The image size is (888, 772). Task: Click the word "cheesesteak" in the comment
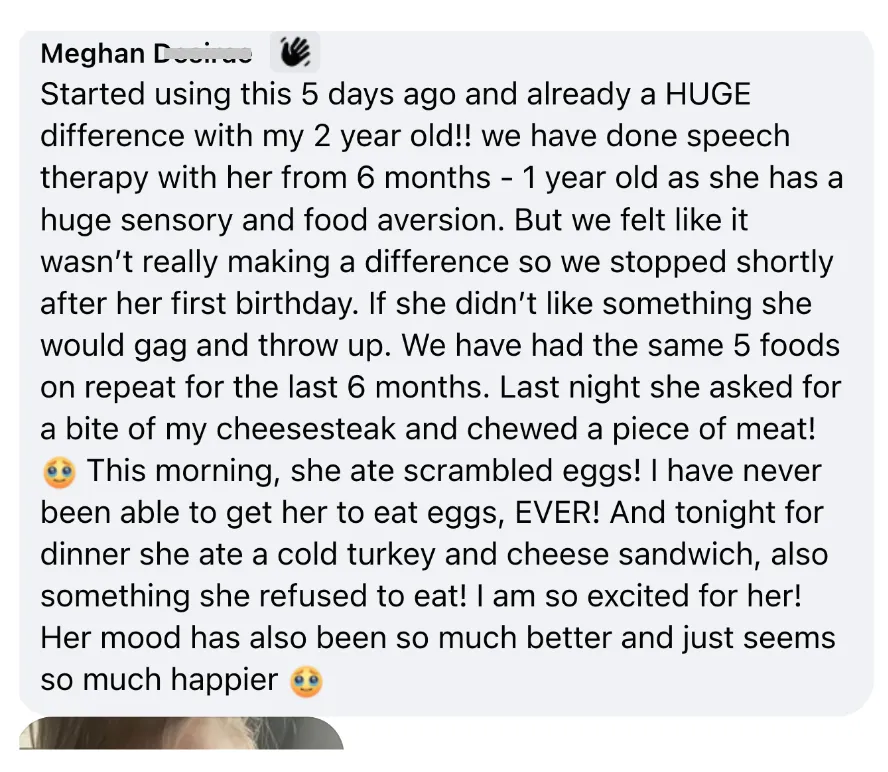click(306, 429)
